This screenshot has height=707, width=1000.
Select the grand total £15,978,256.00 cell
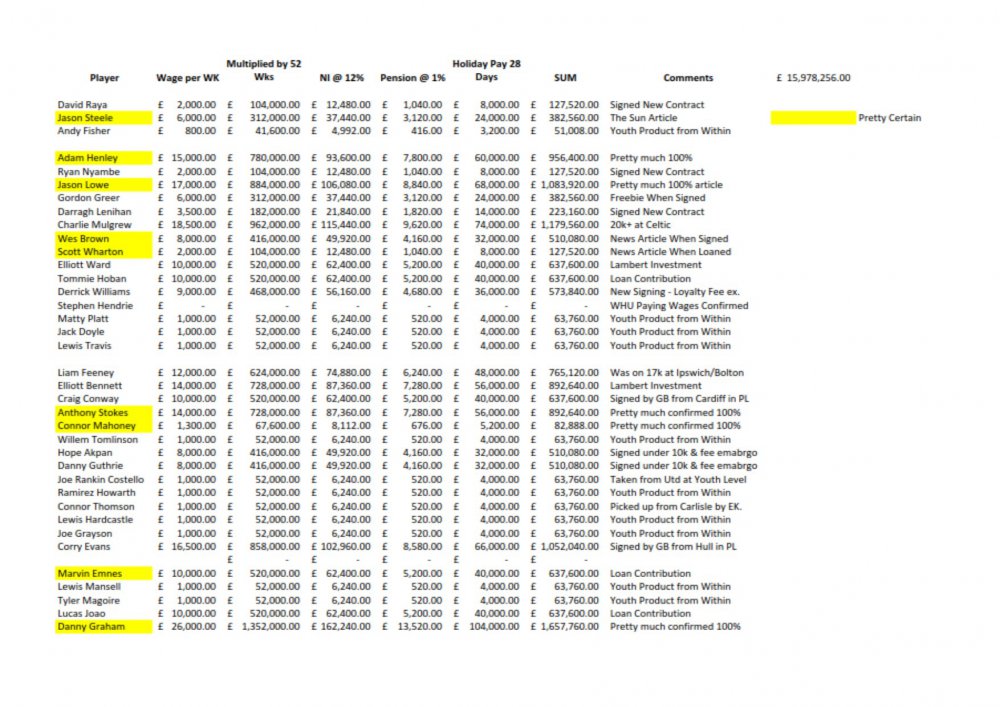tap(813, 78)
